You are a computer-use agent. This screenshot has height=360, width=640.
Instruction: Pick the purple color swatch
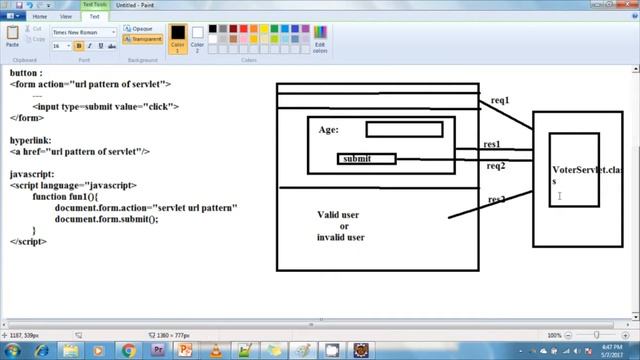tap(305, 29)
